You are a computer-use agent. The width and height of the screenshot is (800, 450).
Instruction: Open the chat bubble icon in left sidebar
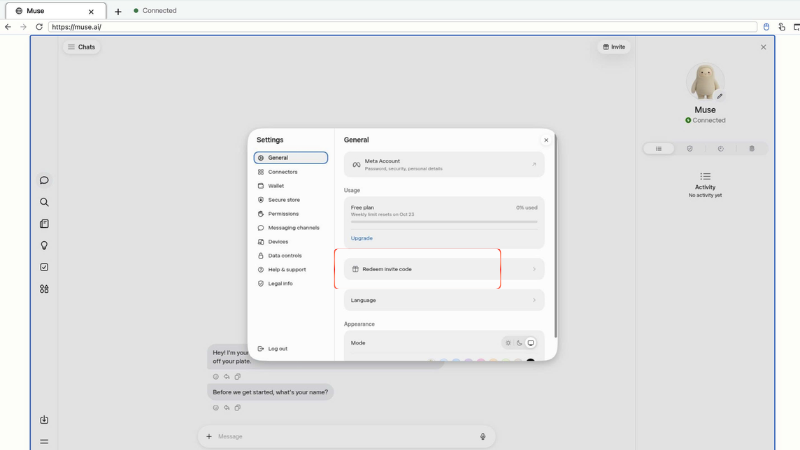(x=44, y=180)
